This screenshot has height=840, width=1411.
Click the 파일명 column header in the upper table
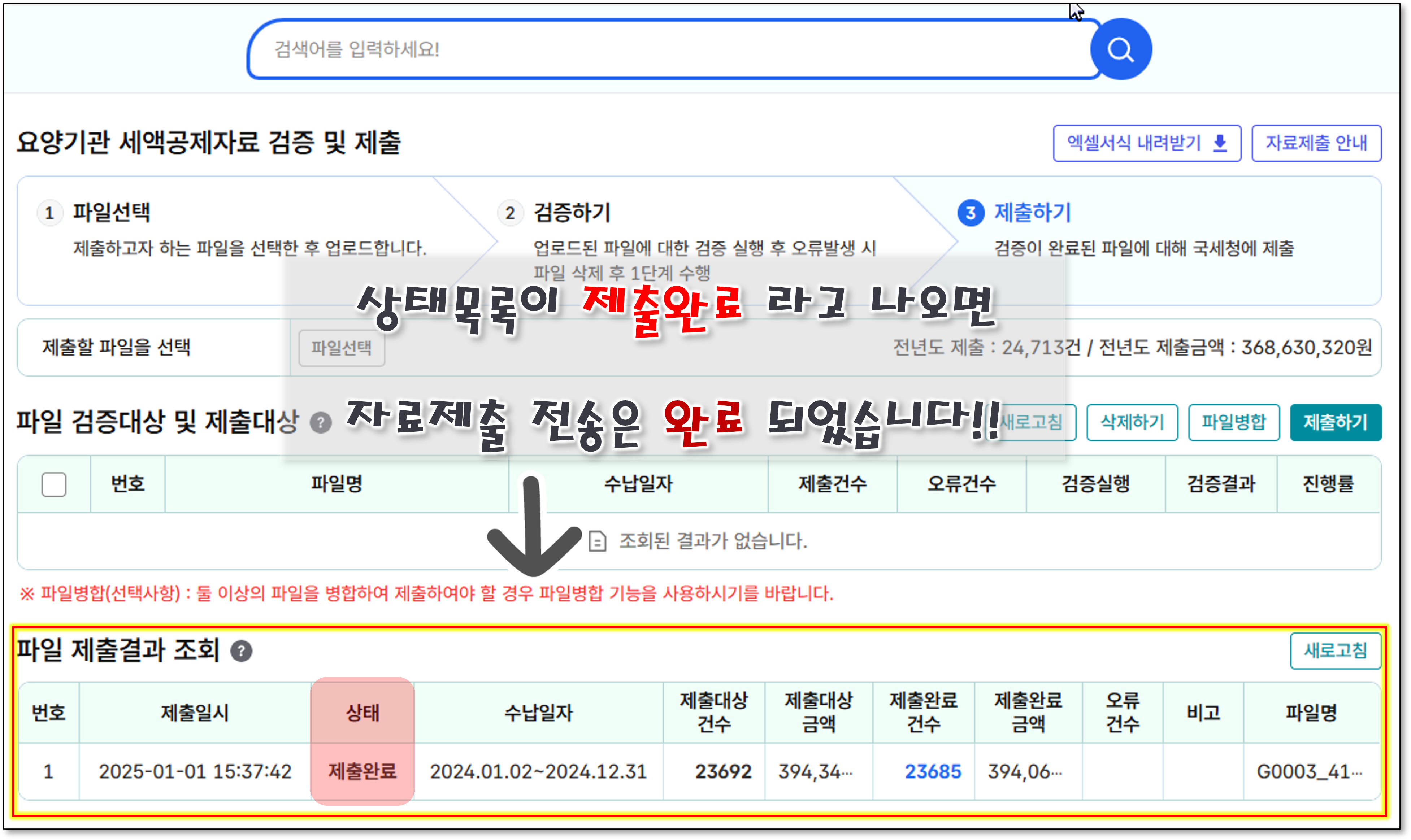(337, 484)
